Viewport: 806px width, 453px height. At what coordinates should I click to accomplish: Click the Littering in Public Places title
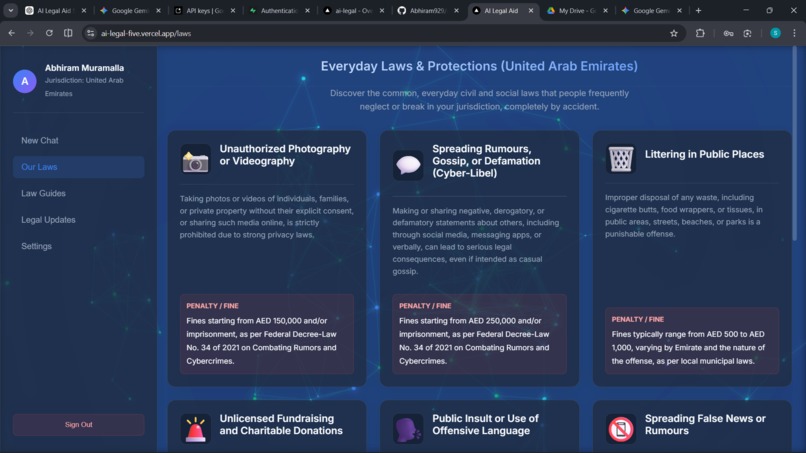pos(704,154)
